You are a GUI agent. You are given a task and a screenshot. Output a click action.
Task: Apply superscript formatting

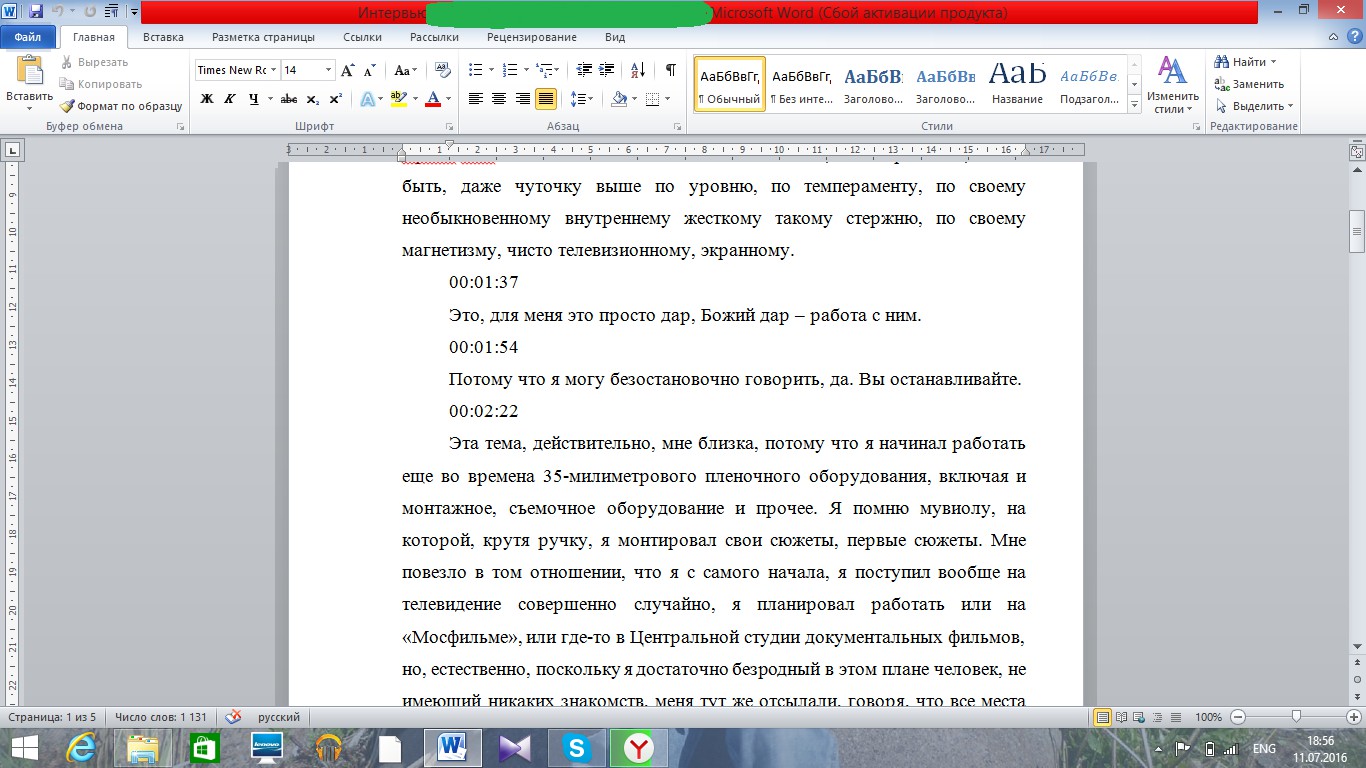pos(335,99)
